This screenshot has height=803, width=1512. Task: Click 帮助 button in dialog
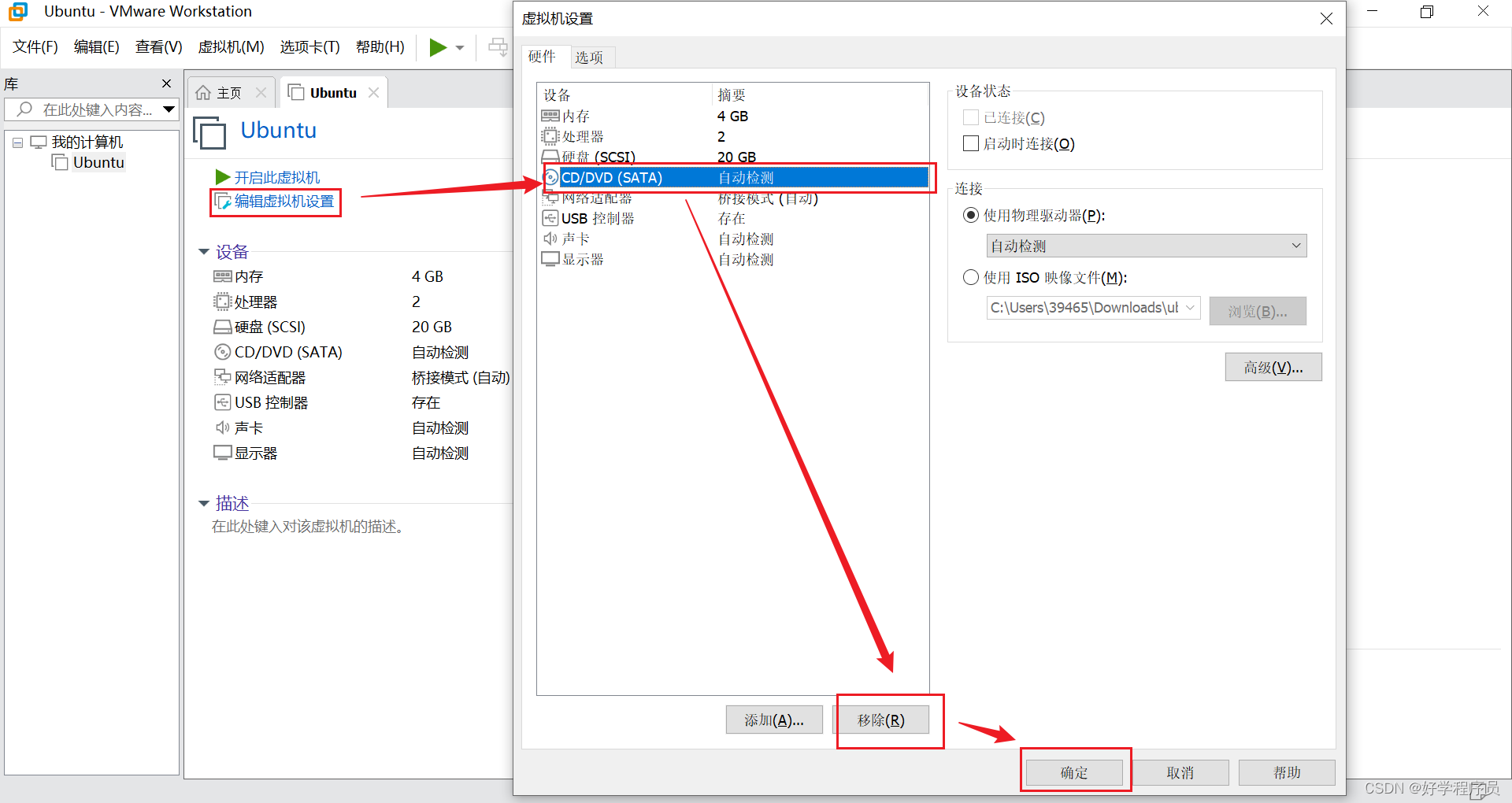1288,772
